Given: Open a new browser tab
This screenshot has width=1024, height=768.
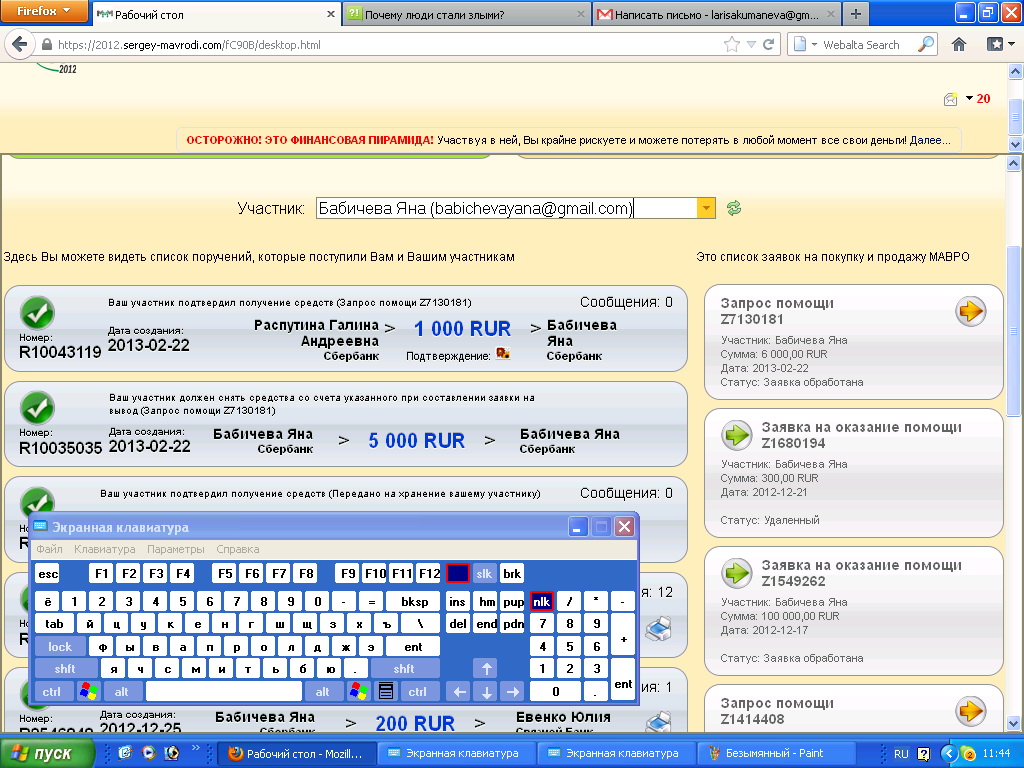Looking at the screenshot, I should tap(856, 14).
